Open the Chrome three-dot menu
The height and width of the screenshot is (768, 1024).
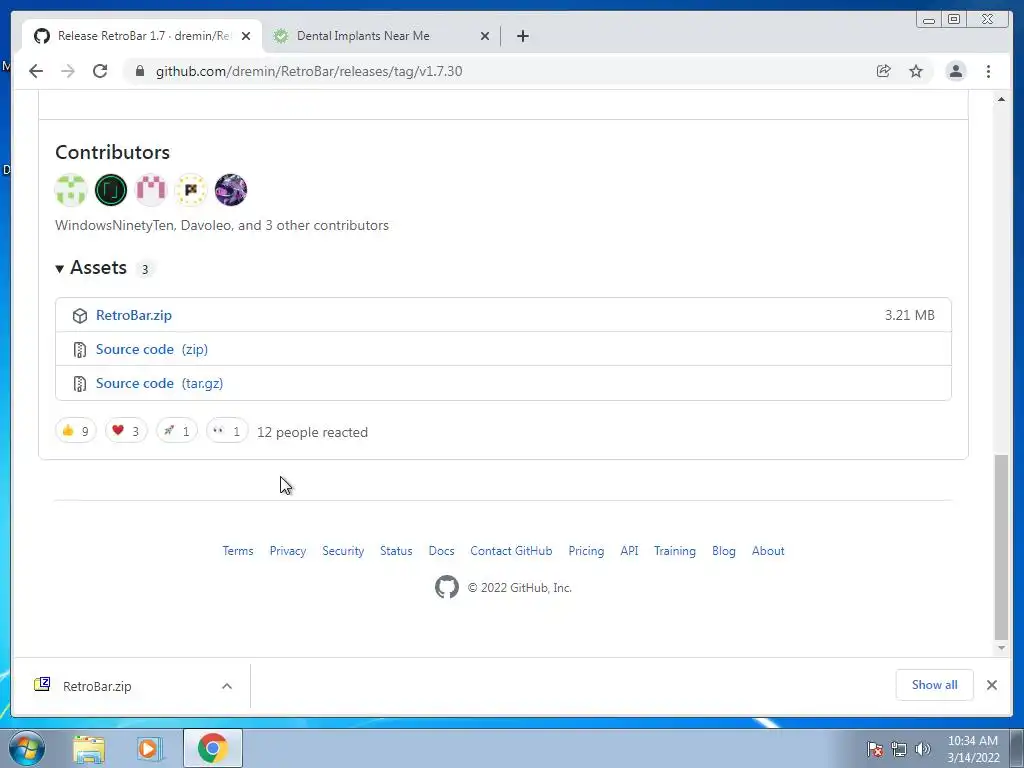tap(988, 71)
